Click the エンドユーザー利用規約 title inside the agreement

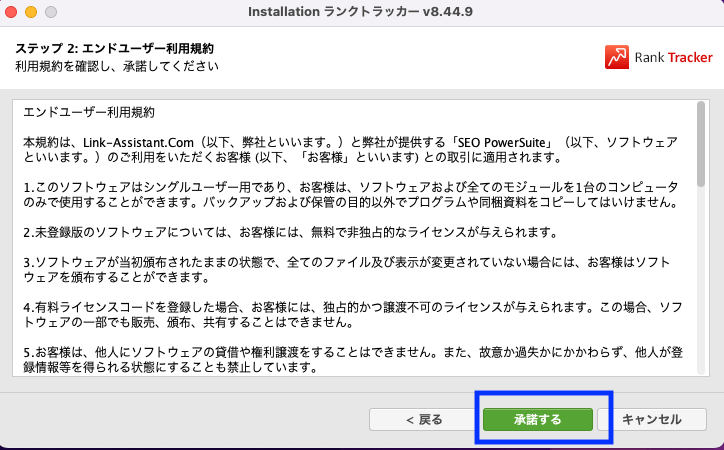(89, 112)
